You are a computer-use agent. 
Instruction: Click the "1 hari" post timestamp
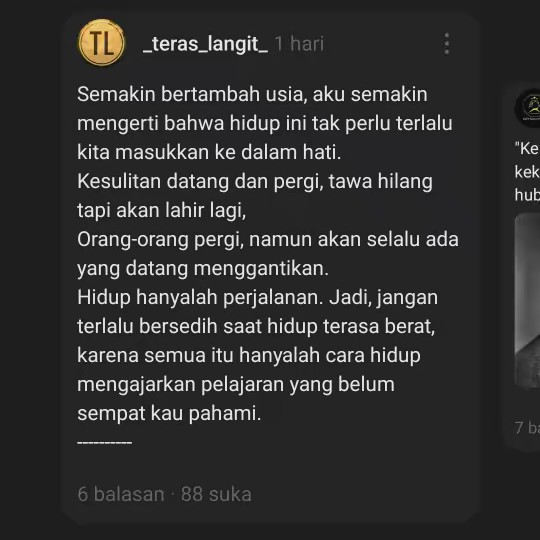[299, 44]
